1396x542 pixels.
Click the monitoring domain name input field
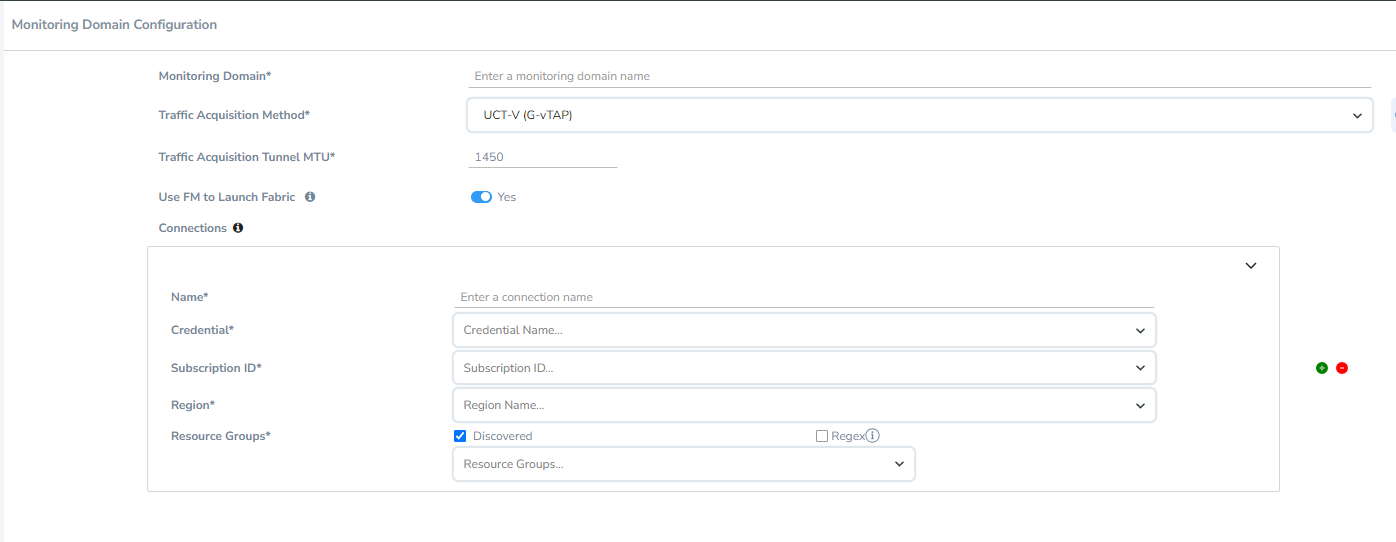coord(919,76)
